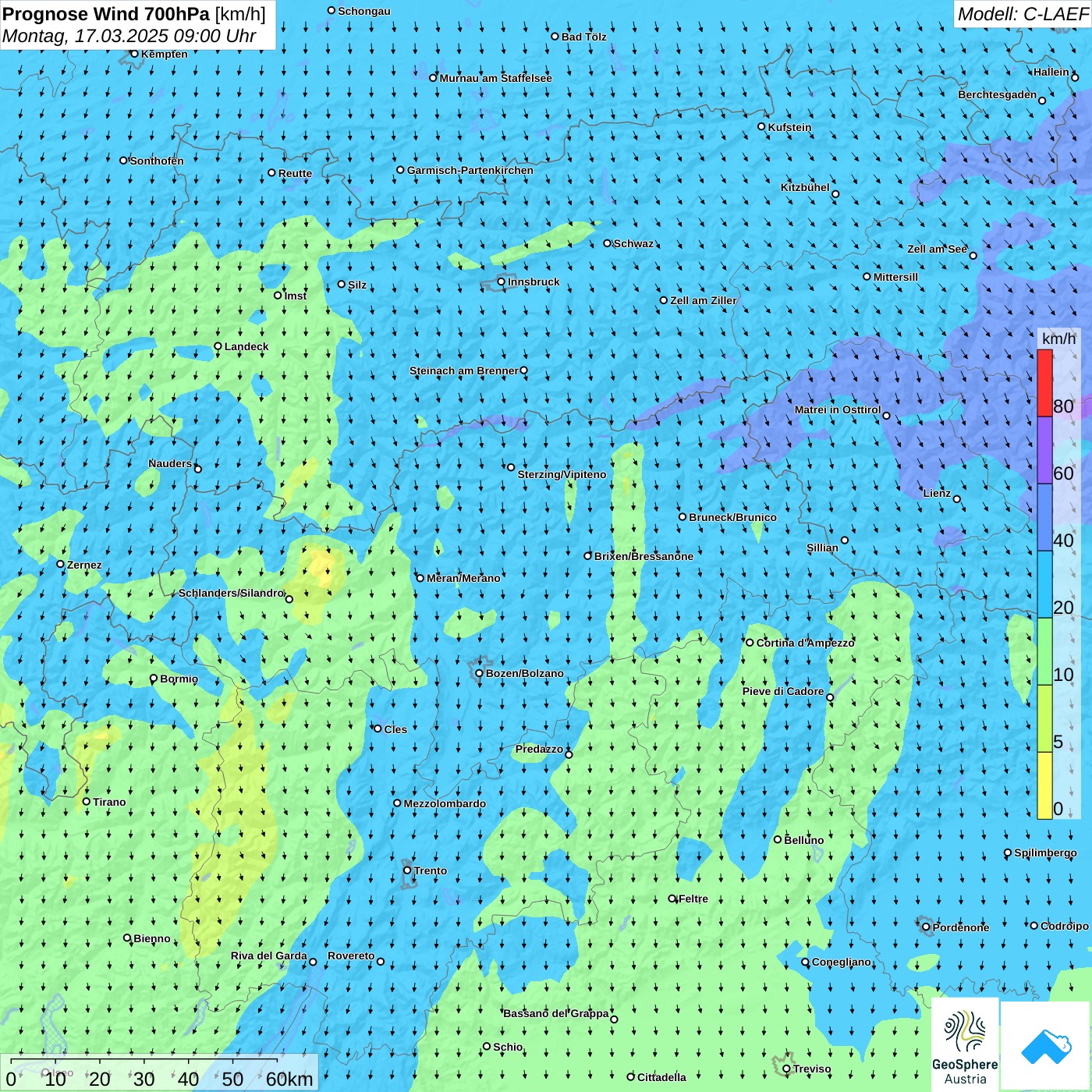The image size is (1092, 1092).
Task: Click the Hallein station dot
Action: (x=1075, y=77)
